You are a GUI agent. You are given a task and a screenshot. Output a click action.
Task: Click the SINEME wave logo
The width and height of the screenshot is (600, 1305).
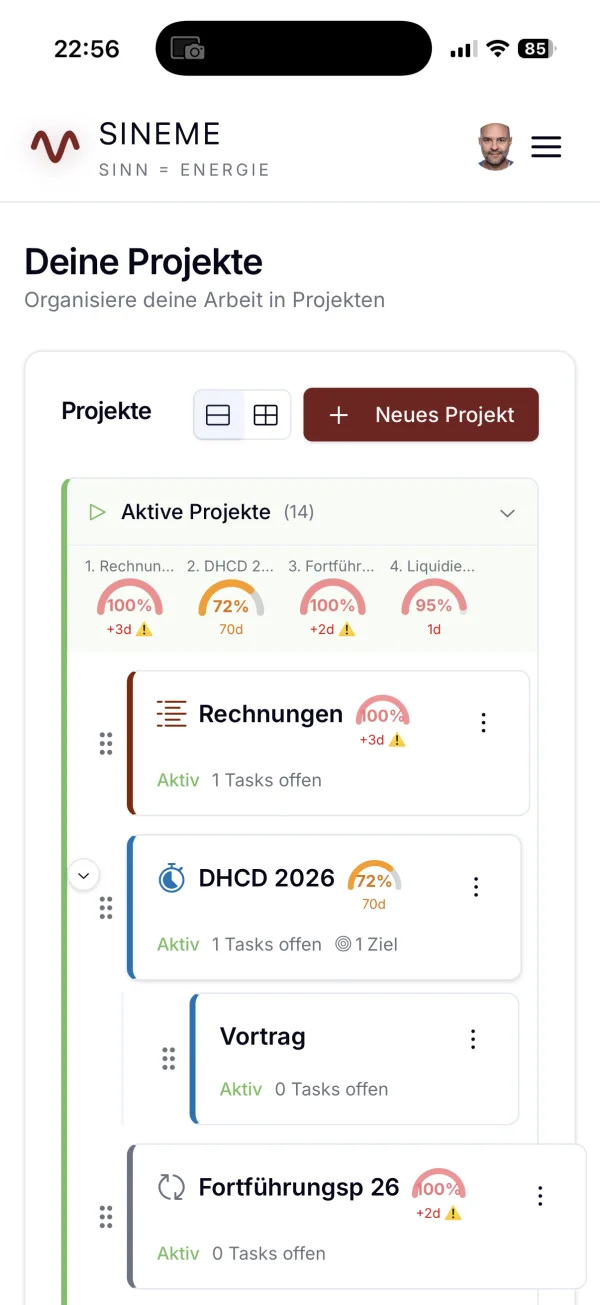click(x=55, y=147)
